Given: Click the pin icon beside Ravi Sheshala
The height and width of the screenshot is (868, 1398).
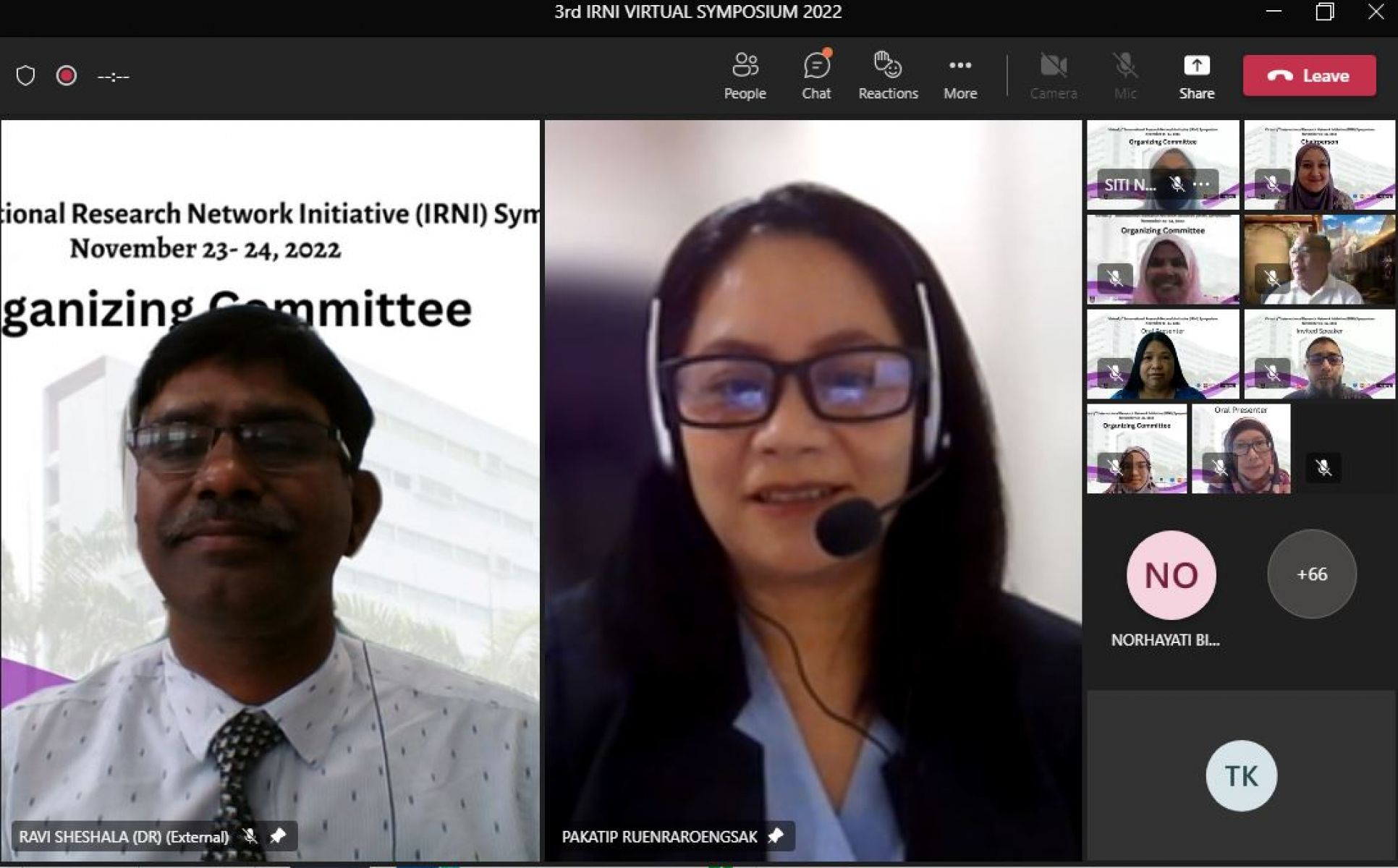Looking at the screenshot, I should (277, 836).
